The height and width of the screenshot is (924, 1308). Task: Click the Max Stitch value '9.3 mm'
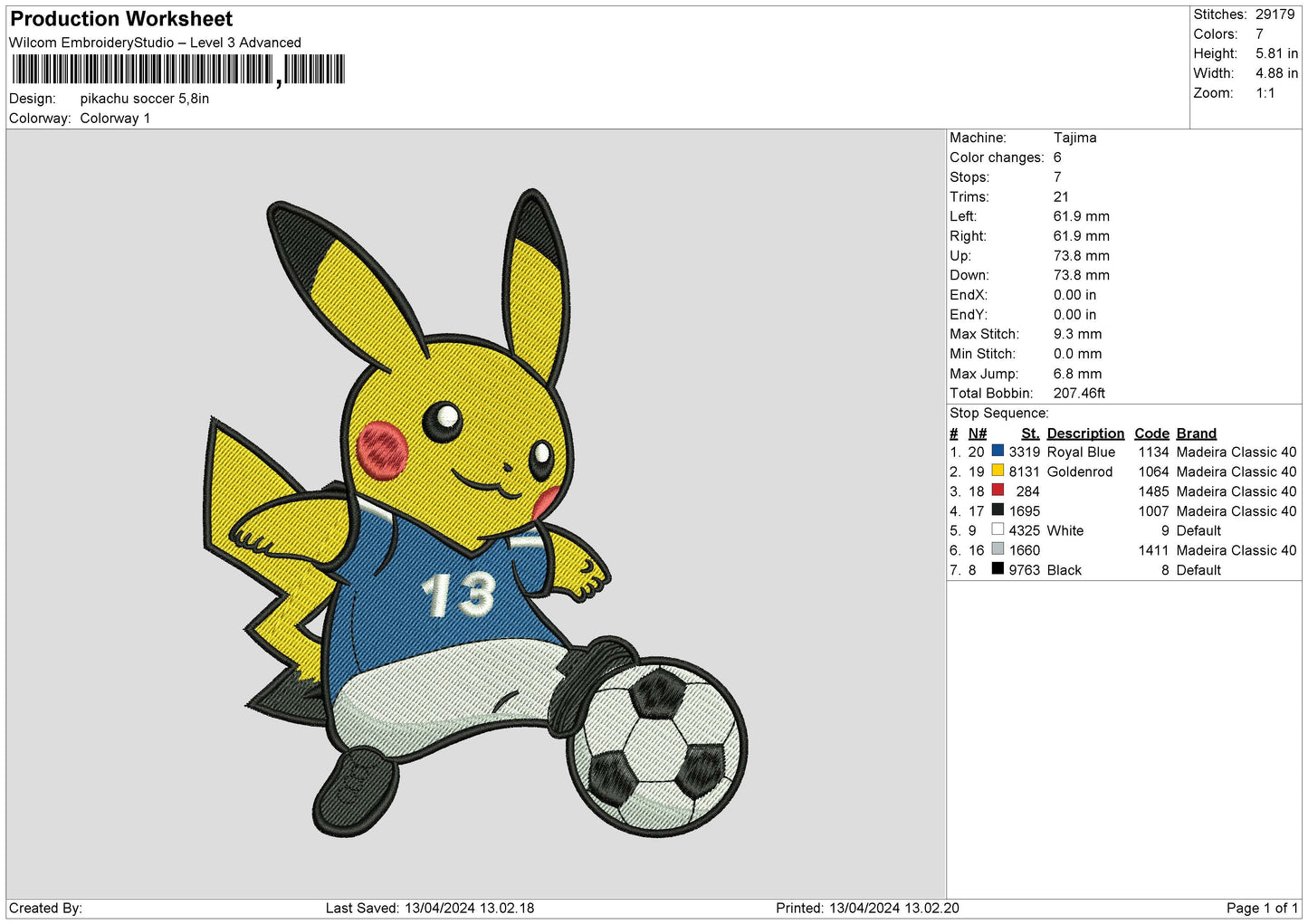click(1077, 334)
